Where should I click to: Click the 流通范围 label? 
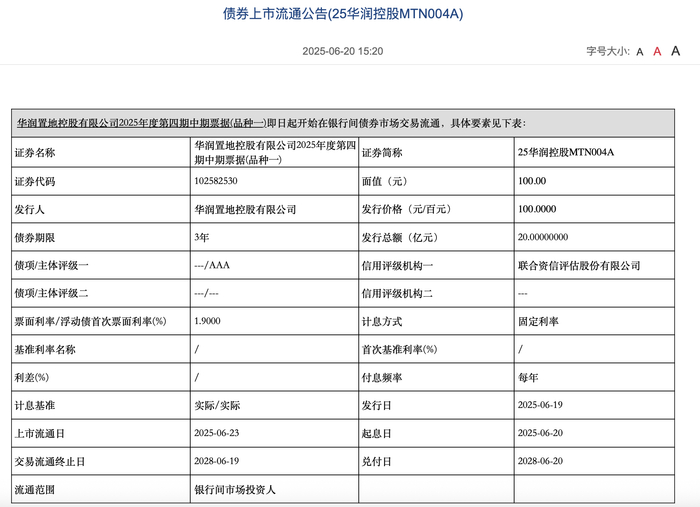coord(35,490)
